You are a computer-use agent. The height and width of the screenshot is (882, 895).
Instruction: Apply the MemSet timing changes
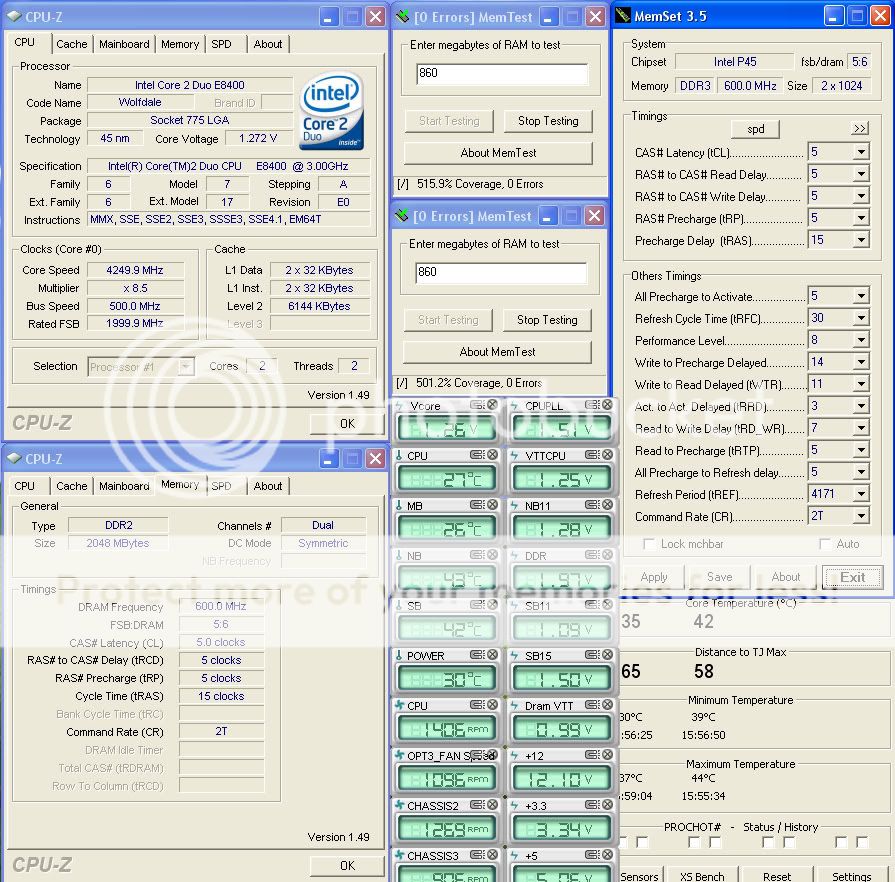tap(654, 577)
